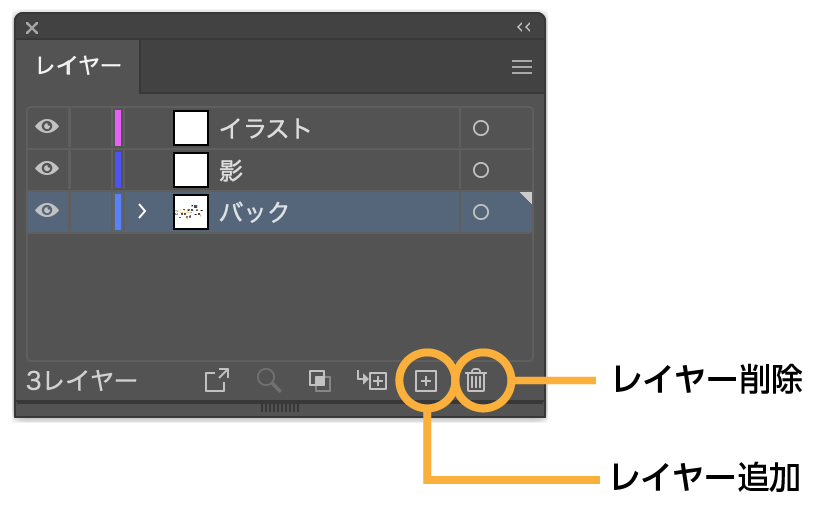This screenshot has width=840, height=524.
Task: Hide the イラスト layer eye icon
Action: point(47,126)
